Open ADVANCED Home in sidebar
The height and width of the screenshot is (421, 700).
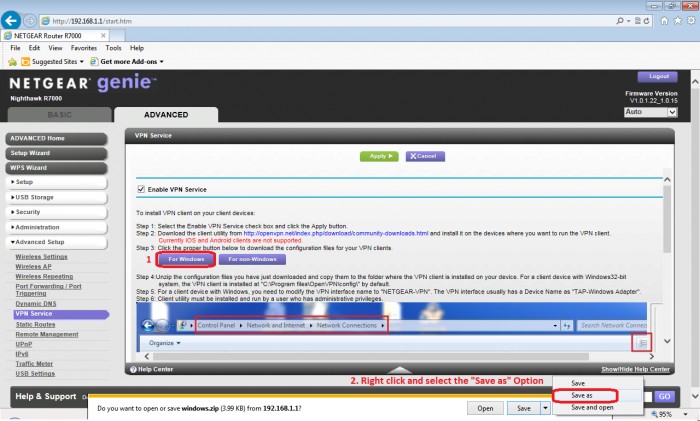pyautogui.click(x=56, y=139)
